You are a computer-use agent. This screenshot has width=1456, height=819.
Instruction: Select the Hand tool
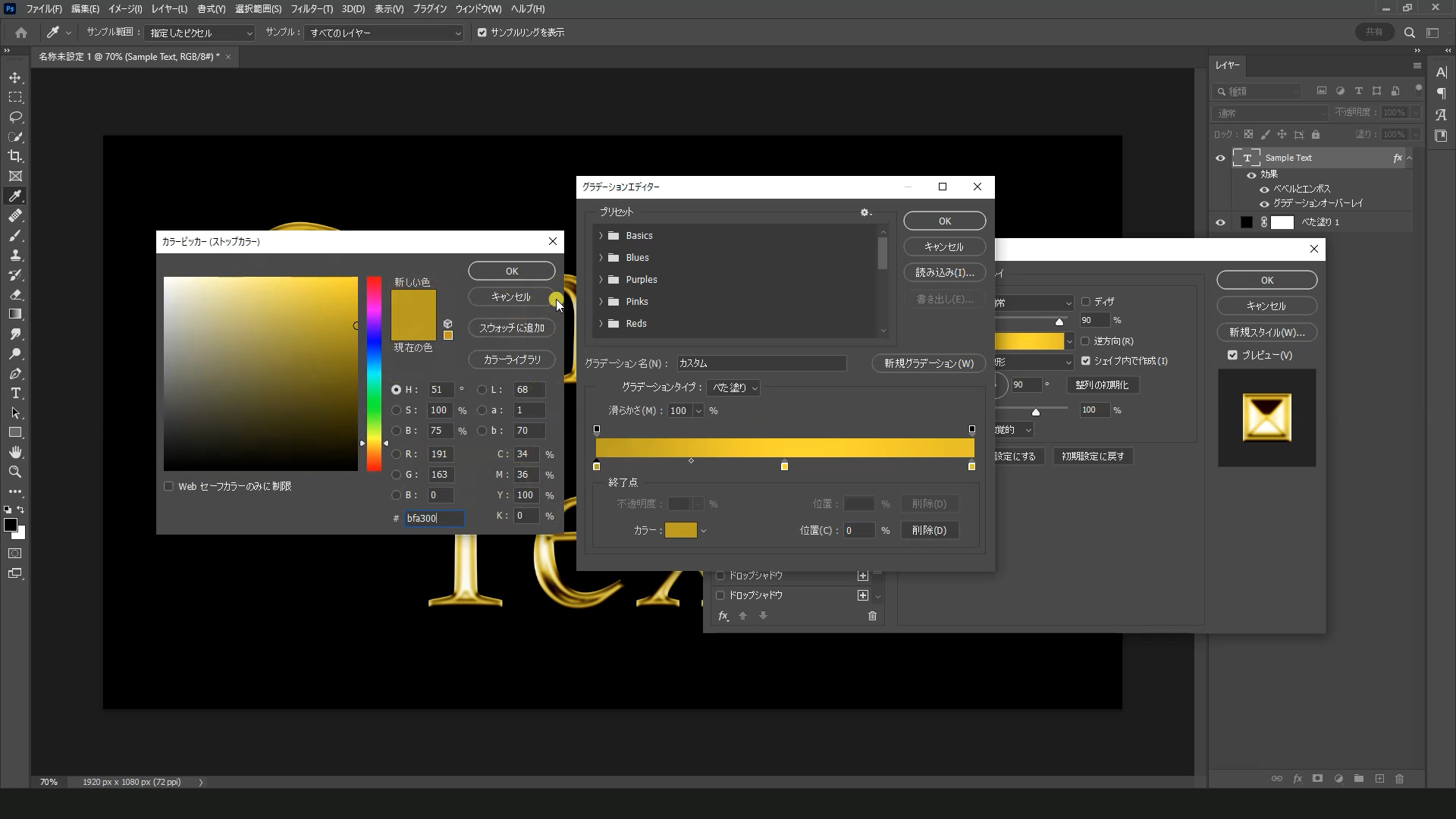click(x=15, y=452)
